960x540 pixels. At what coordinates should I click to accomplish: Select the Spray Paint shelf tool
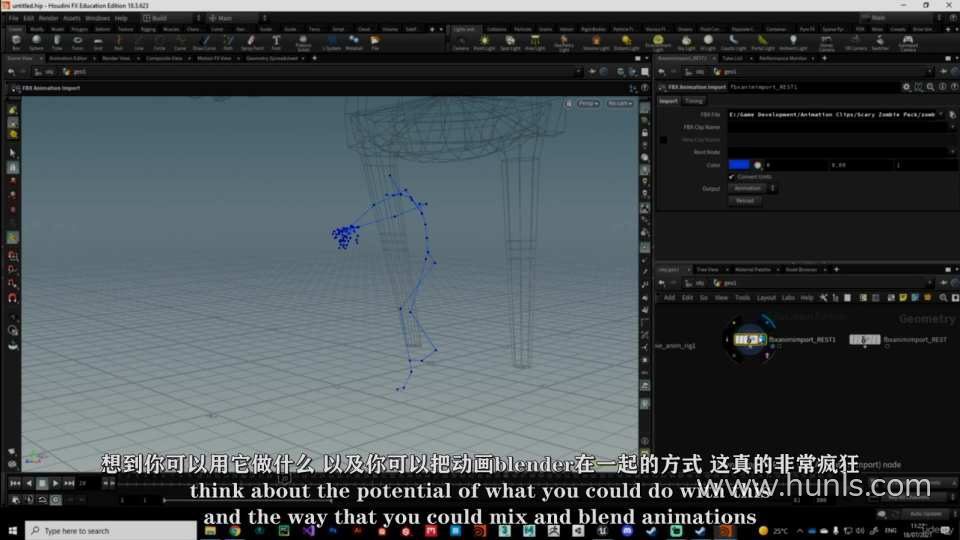(252, 42)
